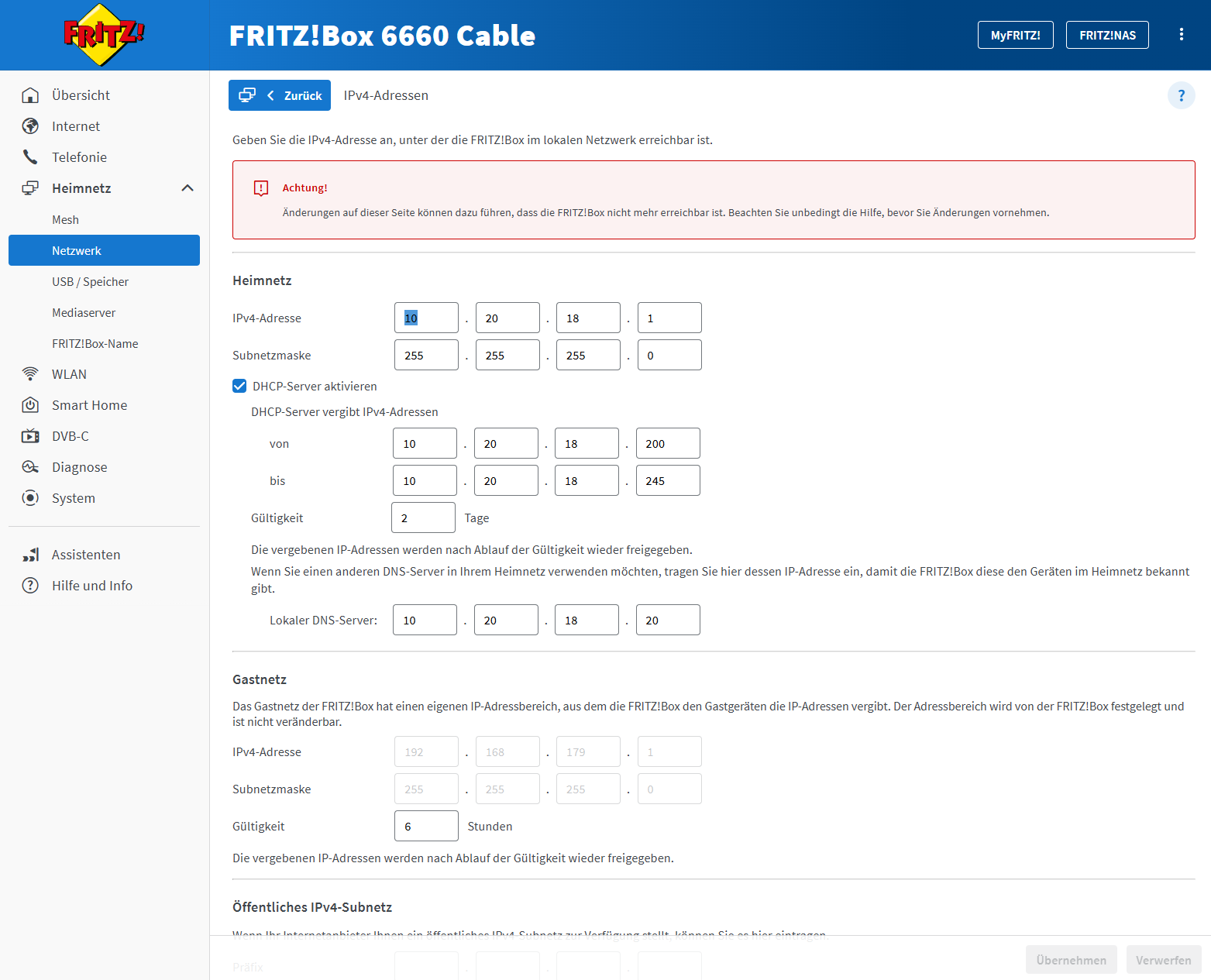
Task: Open the Übersicht home icon
Action: tap(30, 95)
